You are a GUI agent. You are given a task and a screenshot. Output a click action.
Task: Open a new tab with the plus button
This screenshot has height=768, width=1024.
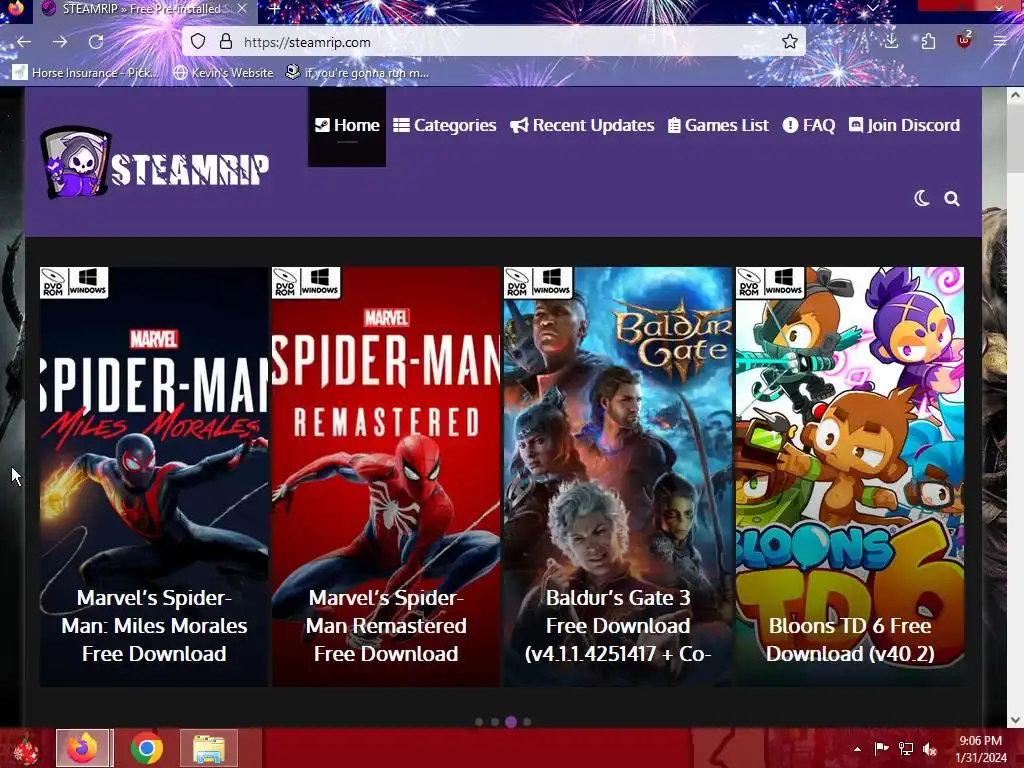[275, 9]
